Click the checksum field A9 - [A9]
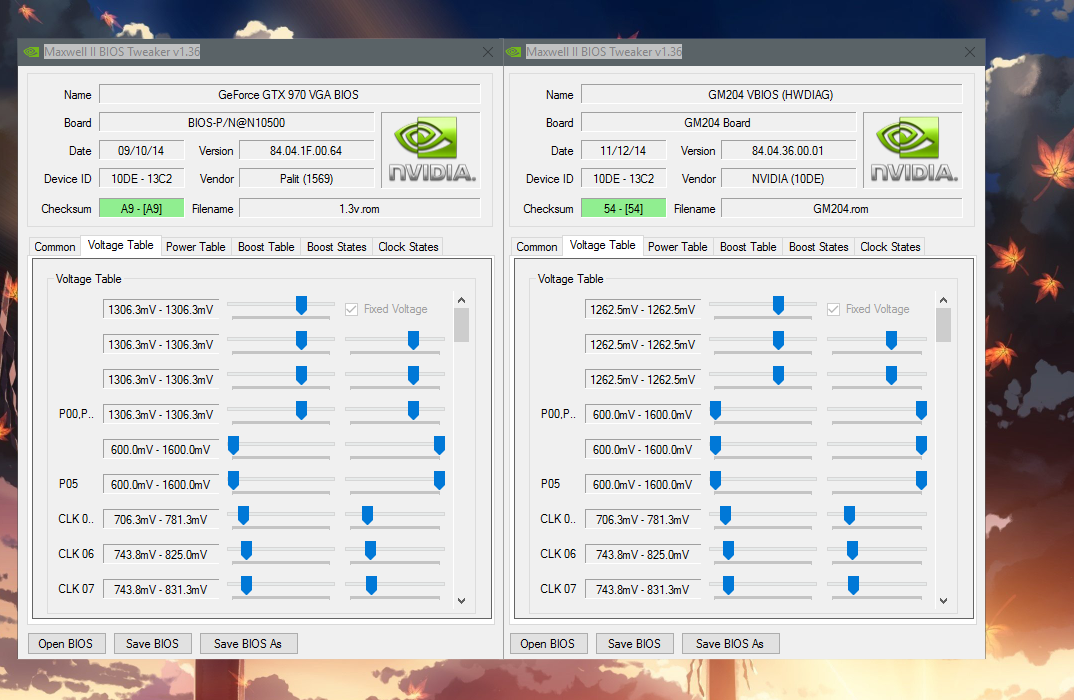The height and width of the screenshot is (700, 1074). (x=142, y=208)
